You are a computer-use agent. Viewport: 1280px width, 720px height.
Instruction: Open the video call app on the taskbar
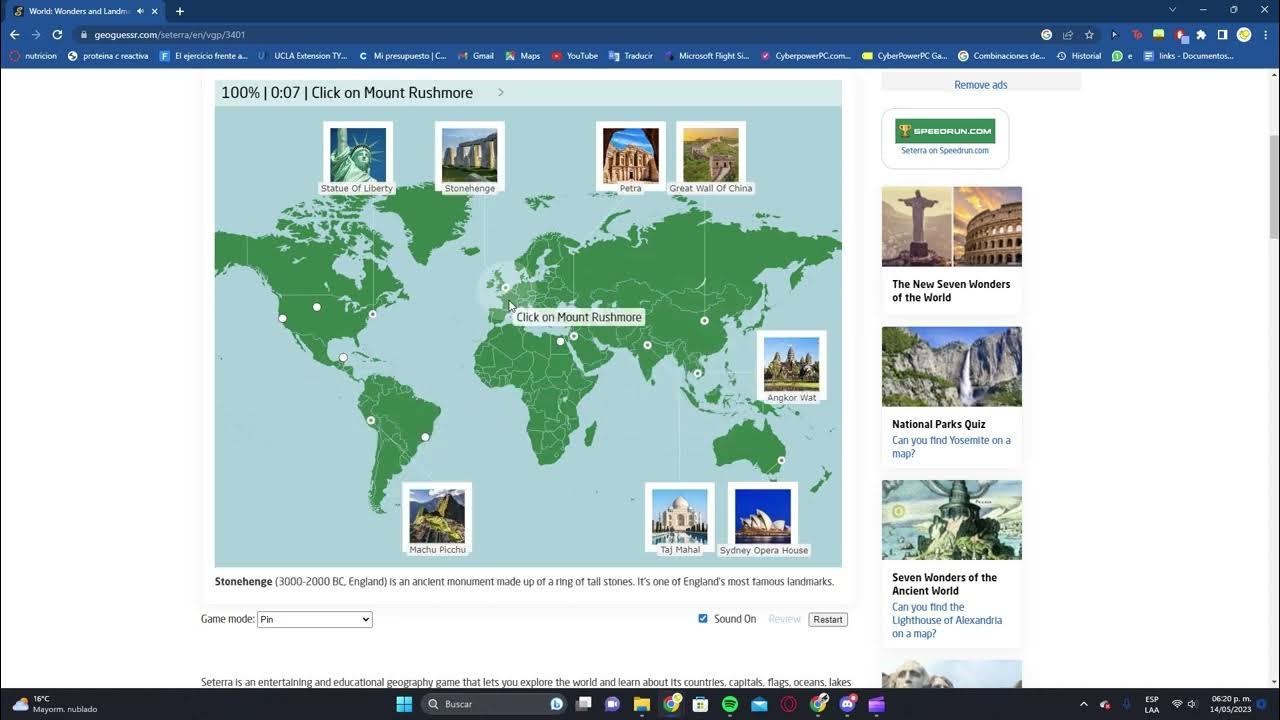[613, 704]
